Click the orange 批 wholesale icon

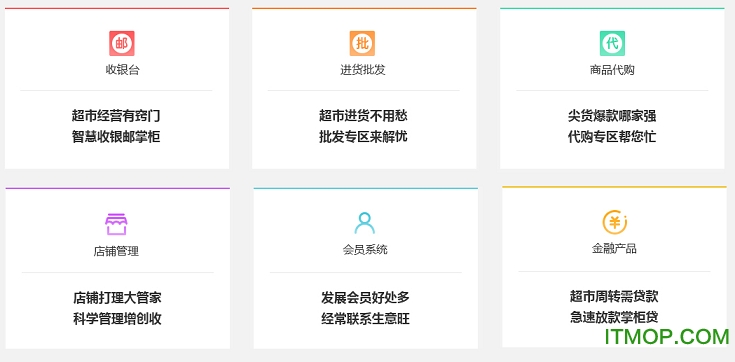362,44
